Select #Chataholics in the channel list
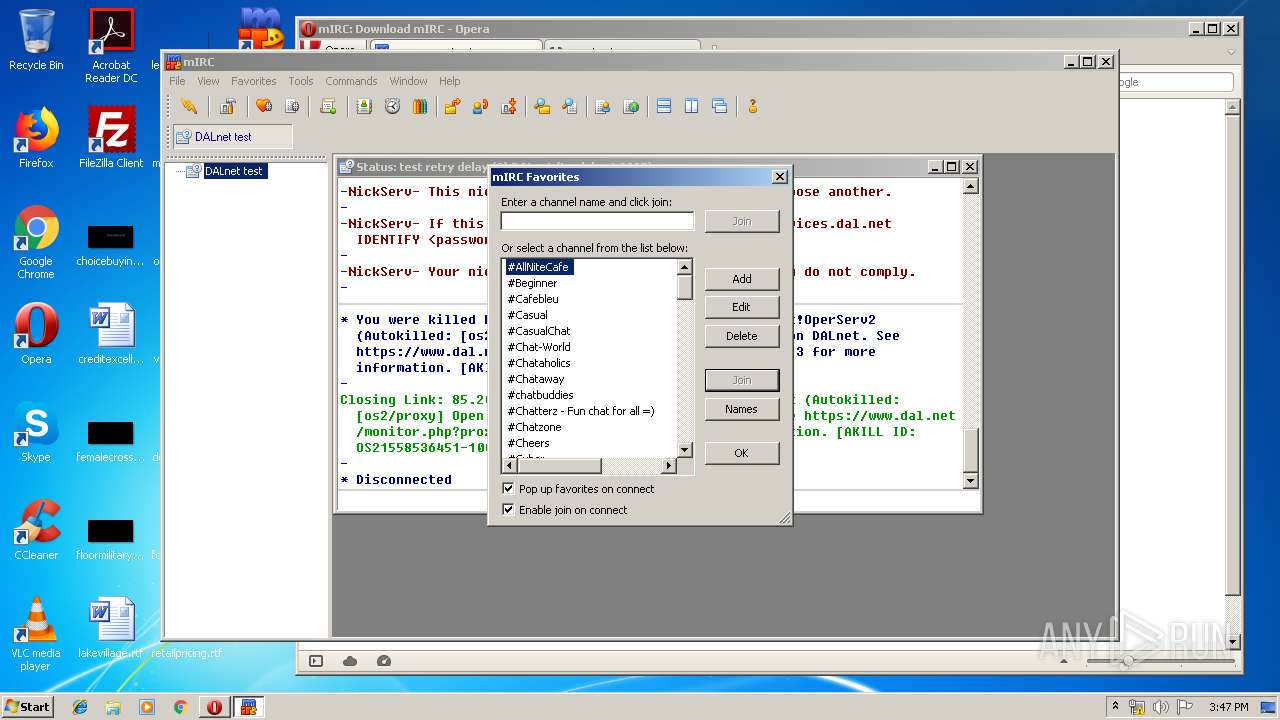Viewport: 1280px width, 720px height. click(x=539, y=363)
